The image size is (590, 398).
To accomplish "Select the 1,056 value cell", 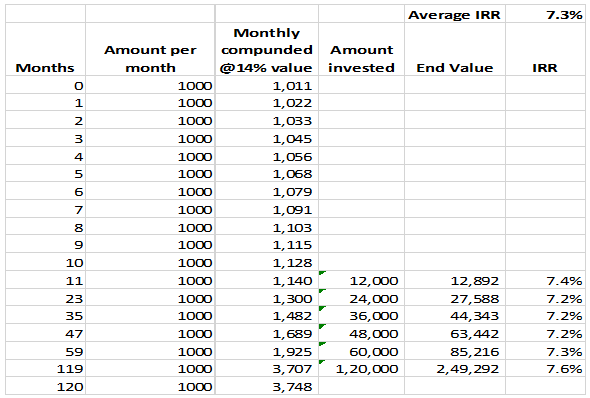I will tap(267, 156).
